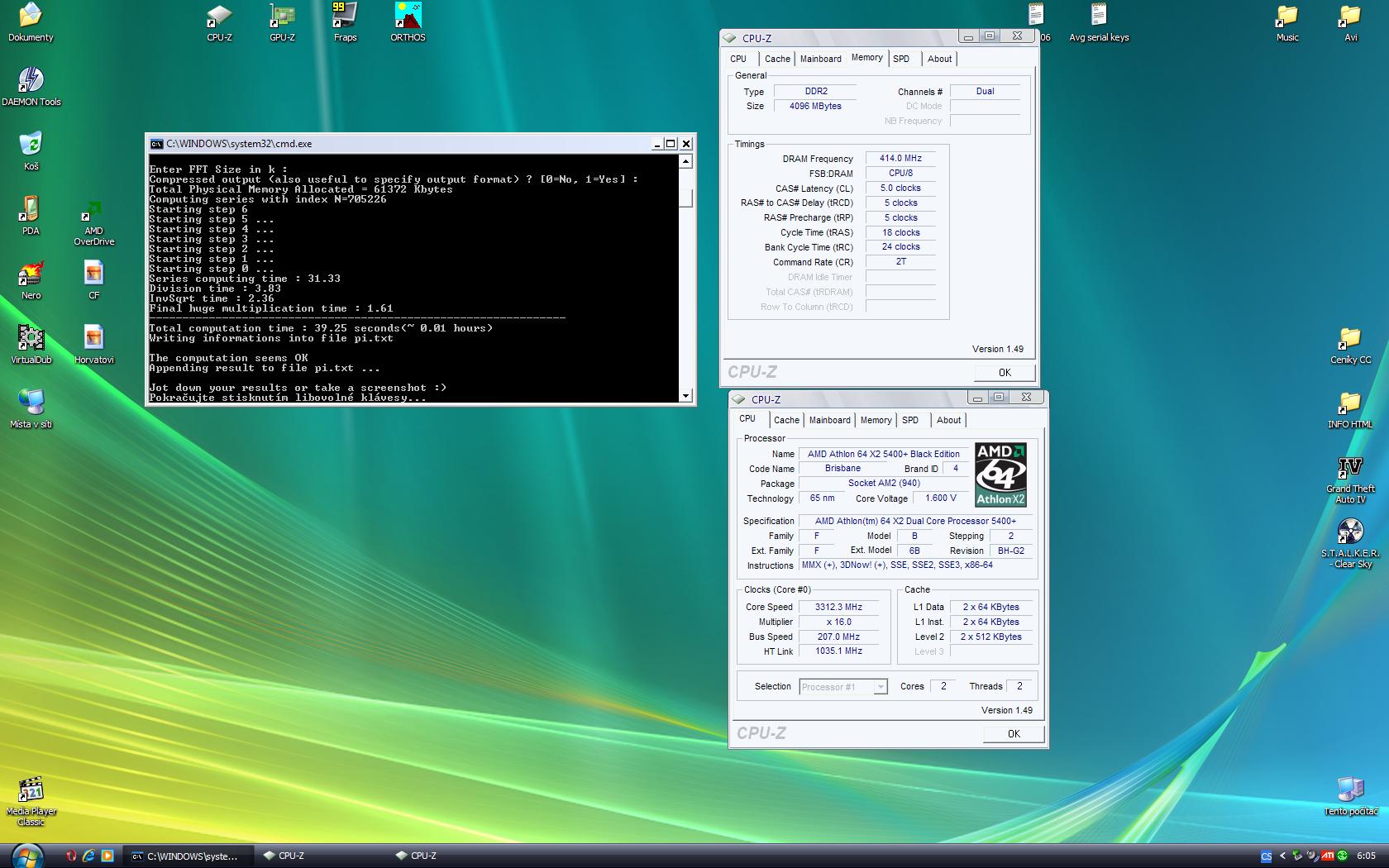Click the CS language indicator in the taskbar
Viewport: 1389px width, 868px height.
(1267, 856)
